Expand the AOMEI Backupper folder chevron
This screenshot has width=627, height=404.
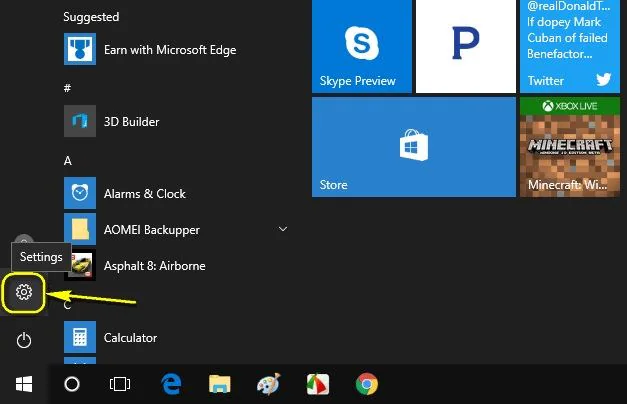pyautogui.click(x=282, y=230)
